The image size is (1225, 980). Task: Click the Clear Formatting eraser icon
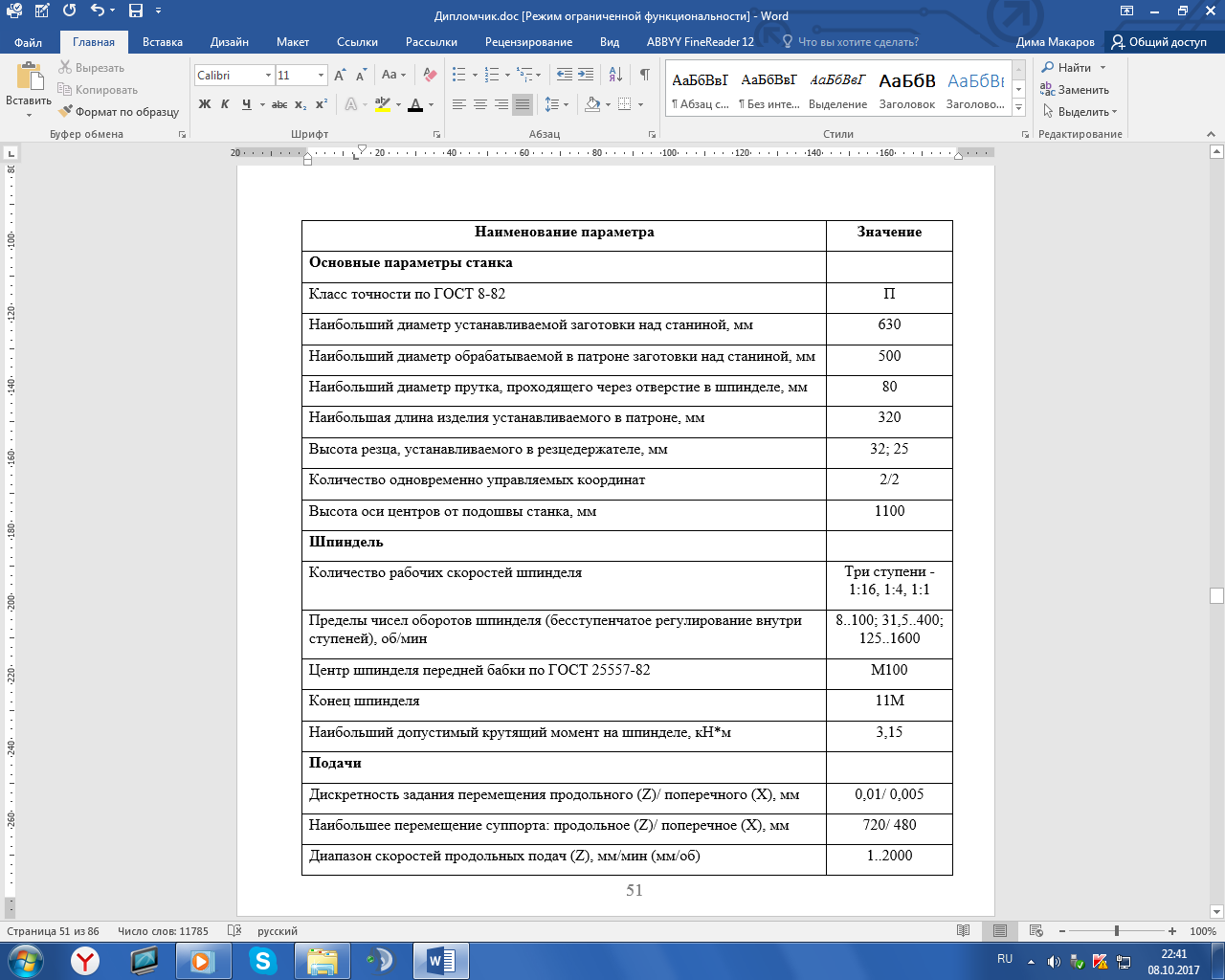point(430,75)
